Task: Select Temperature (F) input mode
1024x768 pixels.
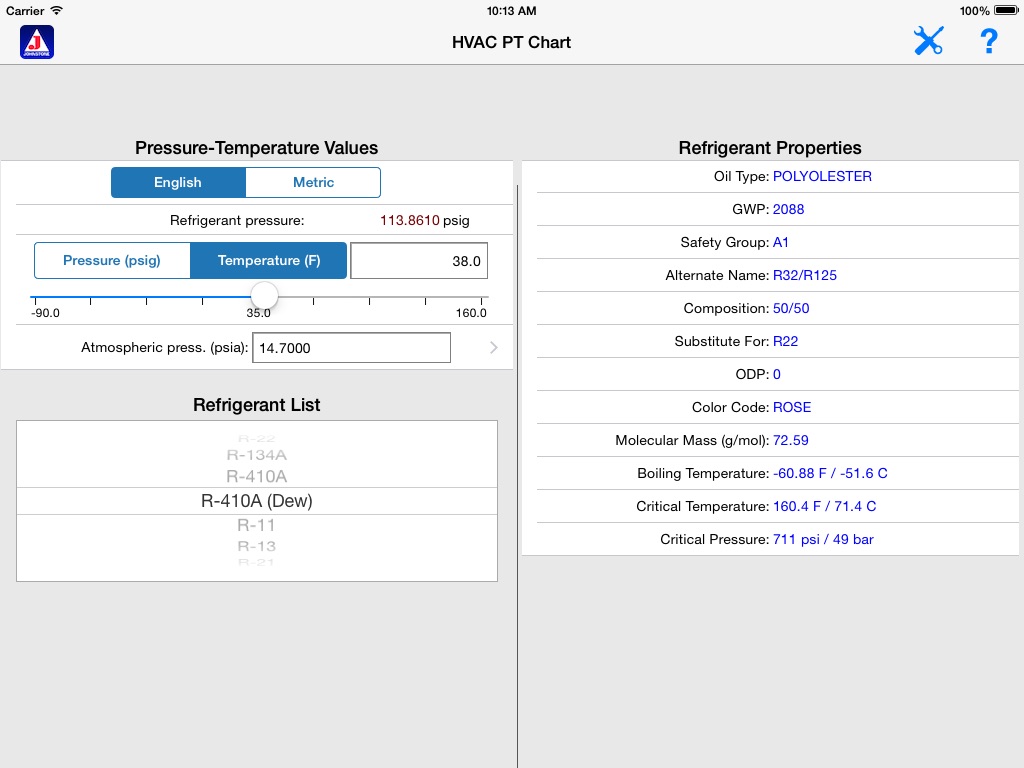Action: [268, 261]
